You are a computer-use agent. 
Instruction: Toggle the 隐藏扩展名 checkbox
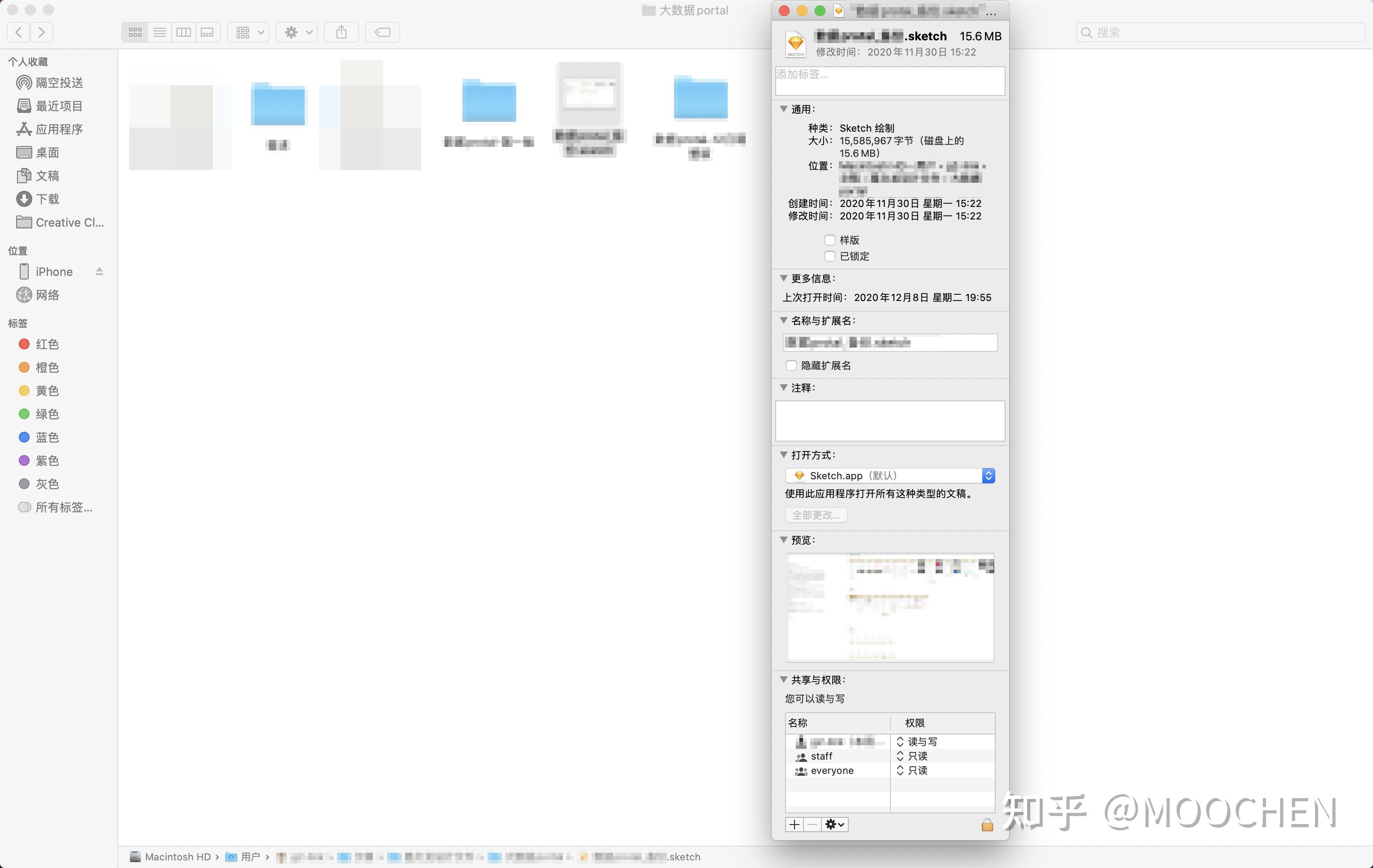791,365
